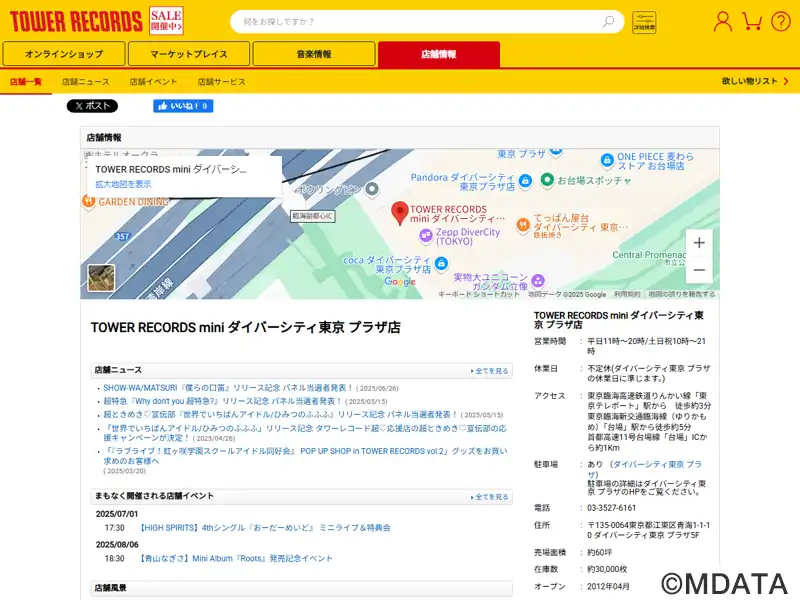View all 店舗ニュース with 全てを見る
The height and width of the screenshot is (600, 800).
pyautogui.click(x=490, y=371)
